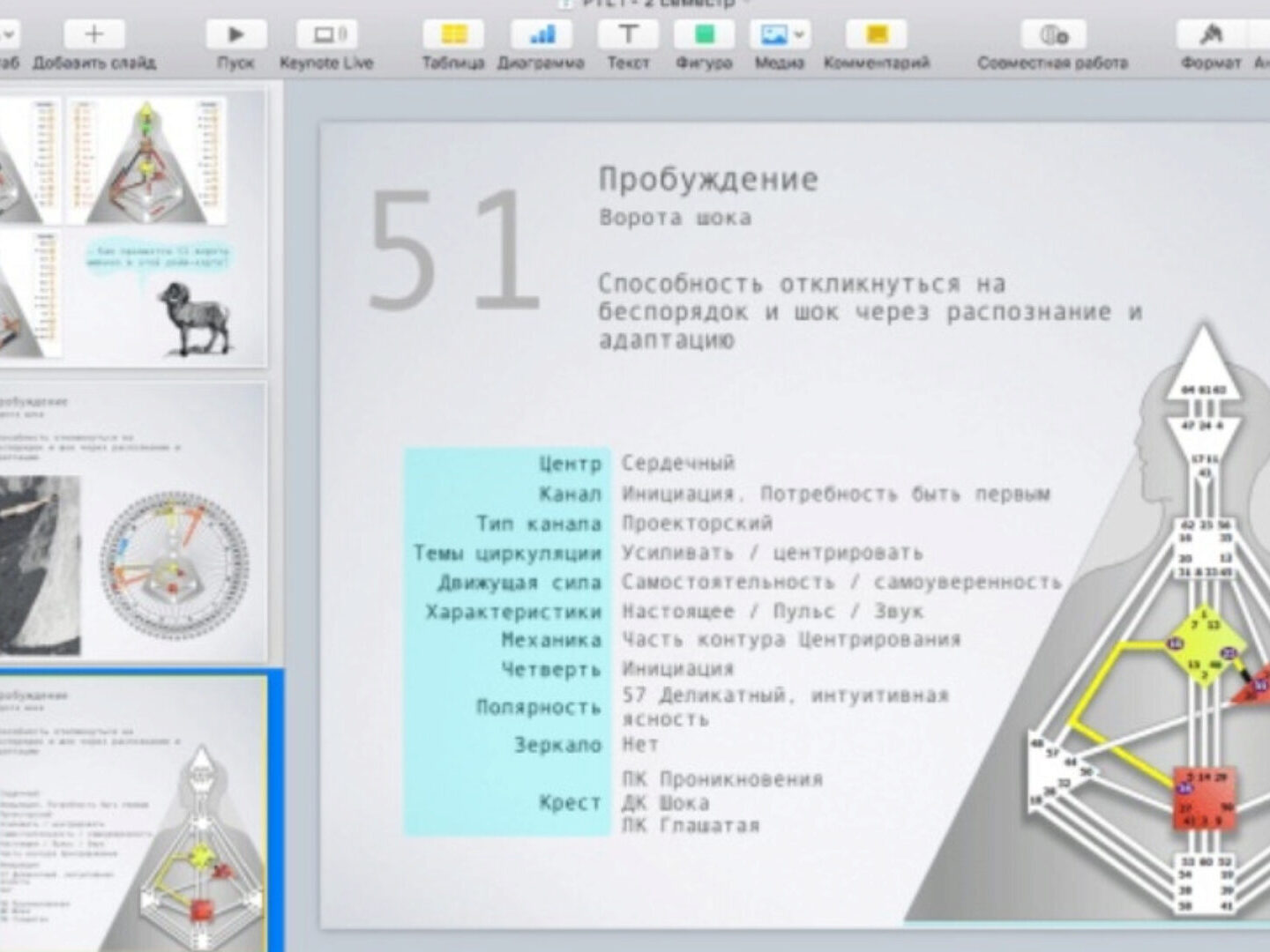Start the slideshow with Пуск
Viewport: 1270px width, 952px height.
point(235,34)
